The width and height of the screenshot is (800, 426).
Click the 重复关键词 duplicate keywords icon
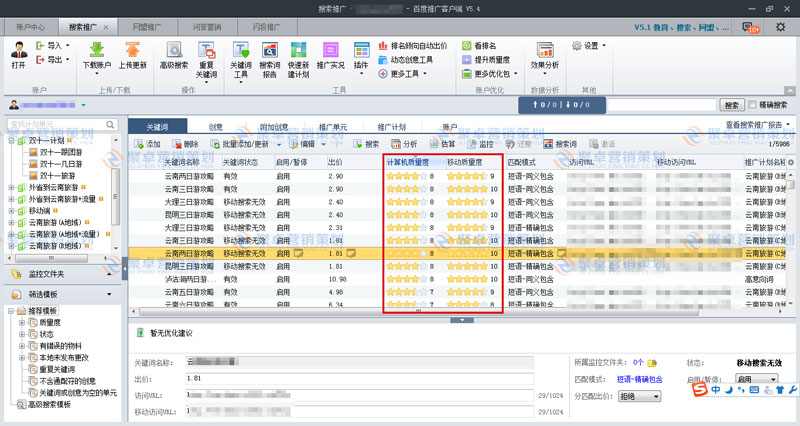pyautogui.click(x=206, y=50)
